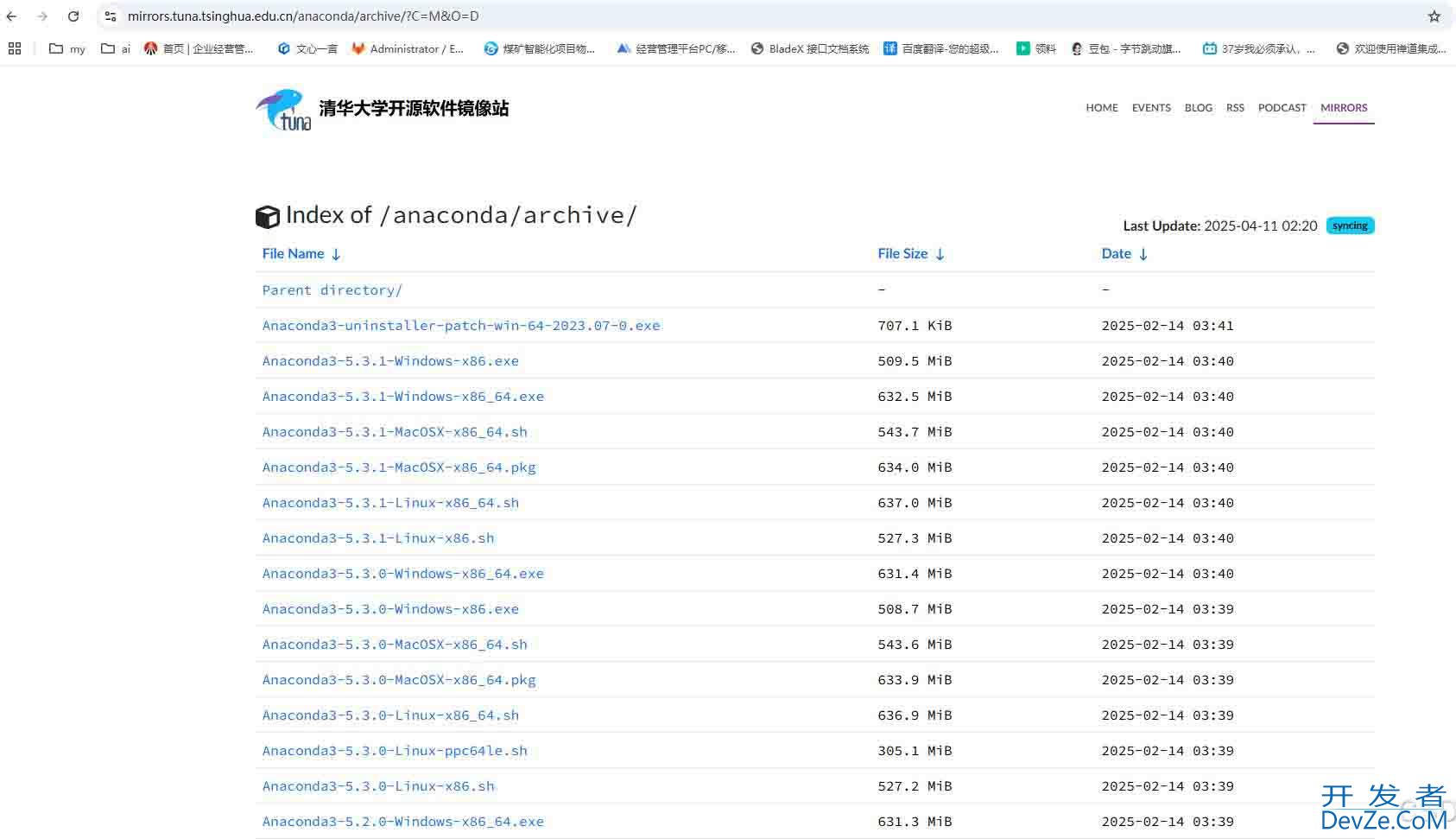
Task: Click the browser back arrow
Action: (x=12, y=16)
